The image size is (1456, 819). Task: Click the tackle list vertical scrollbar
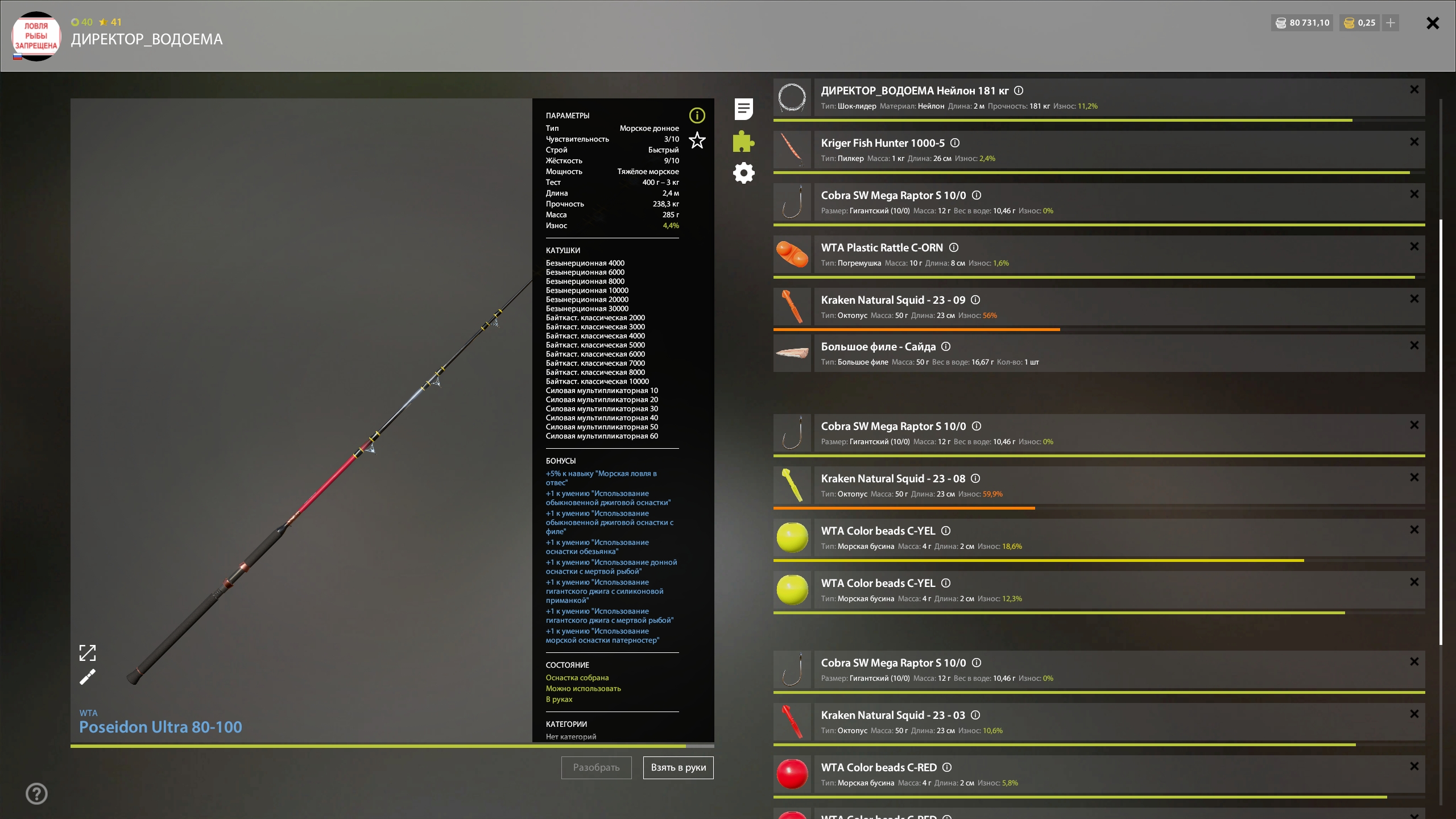pos(1441,432)
